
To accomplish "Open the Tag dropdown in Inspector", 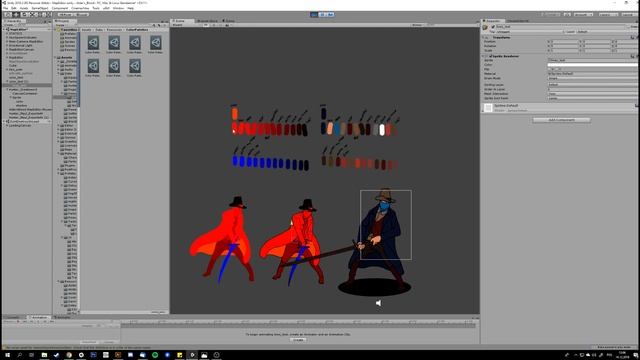I will pos(529,31).
